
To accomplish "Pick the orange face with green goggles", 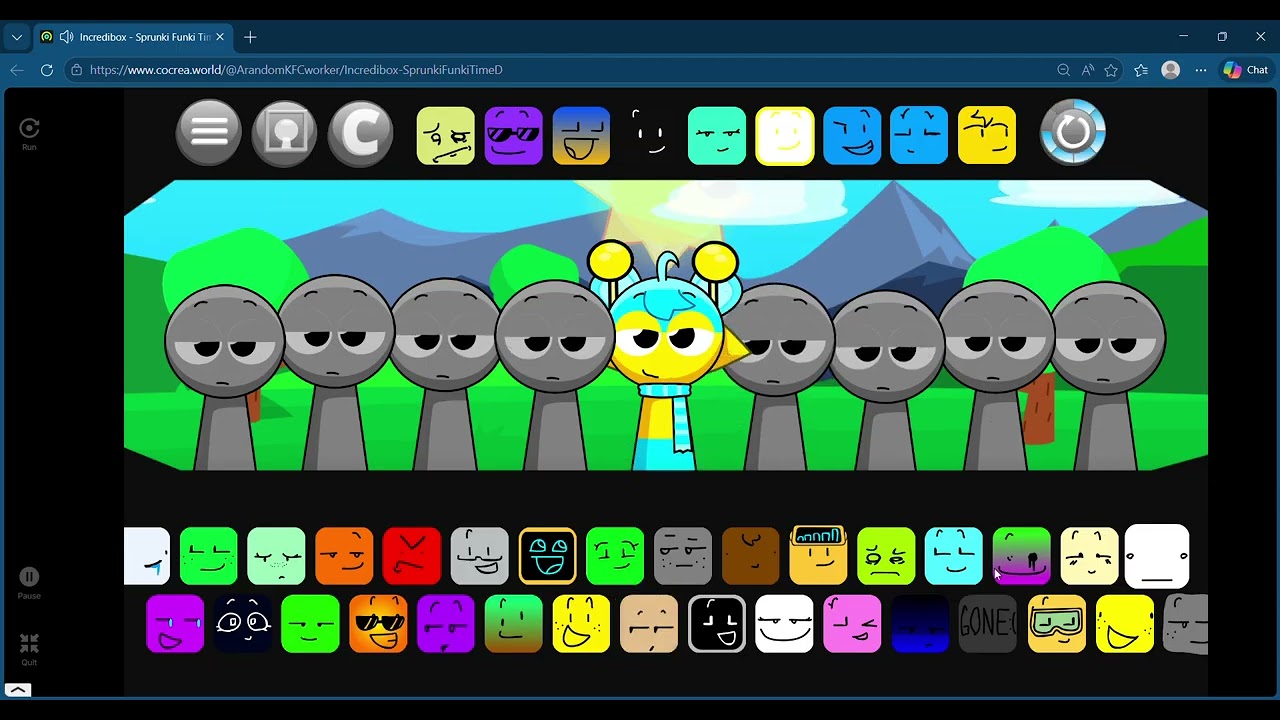I will click(1056, 624).
